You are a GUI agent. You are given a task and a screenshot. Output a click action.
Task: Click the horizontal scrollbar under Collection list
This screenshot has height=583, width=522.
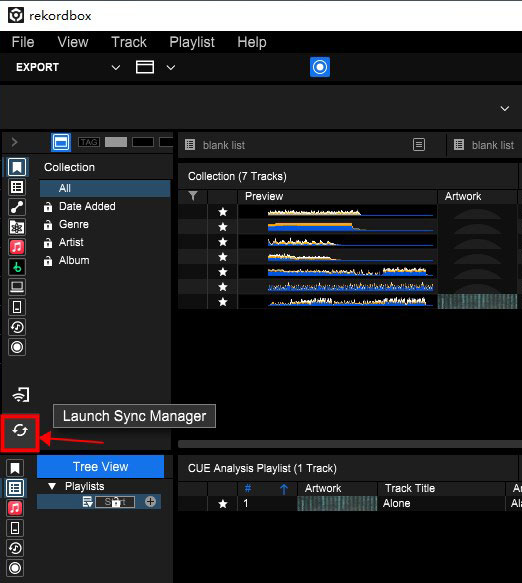click(x=349, y=444)
